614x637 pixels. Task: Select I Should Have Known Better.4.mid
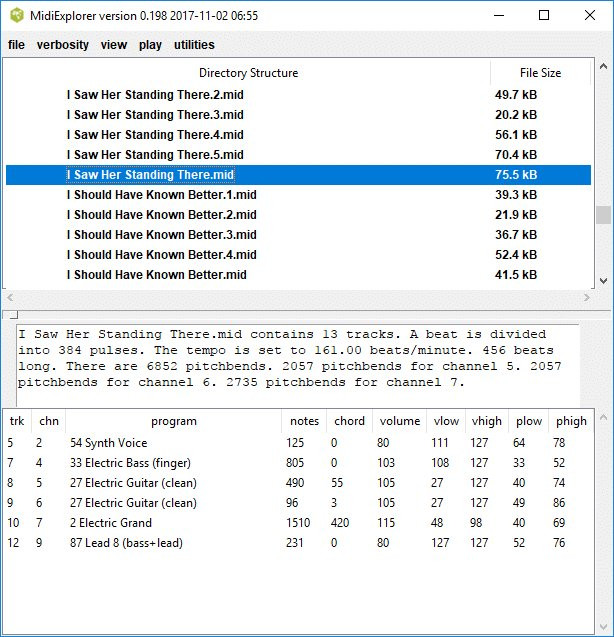click(298, 255)
